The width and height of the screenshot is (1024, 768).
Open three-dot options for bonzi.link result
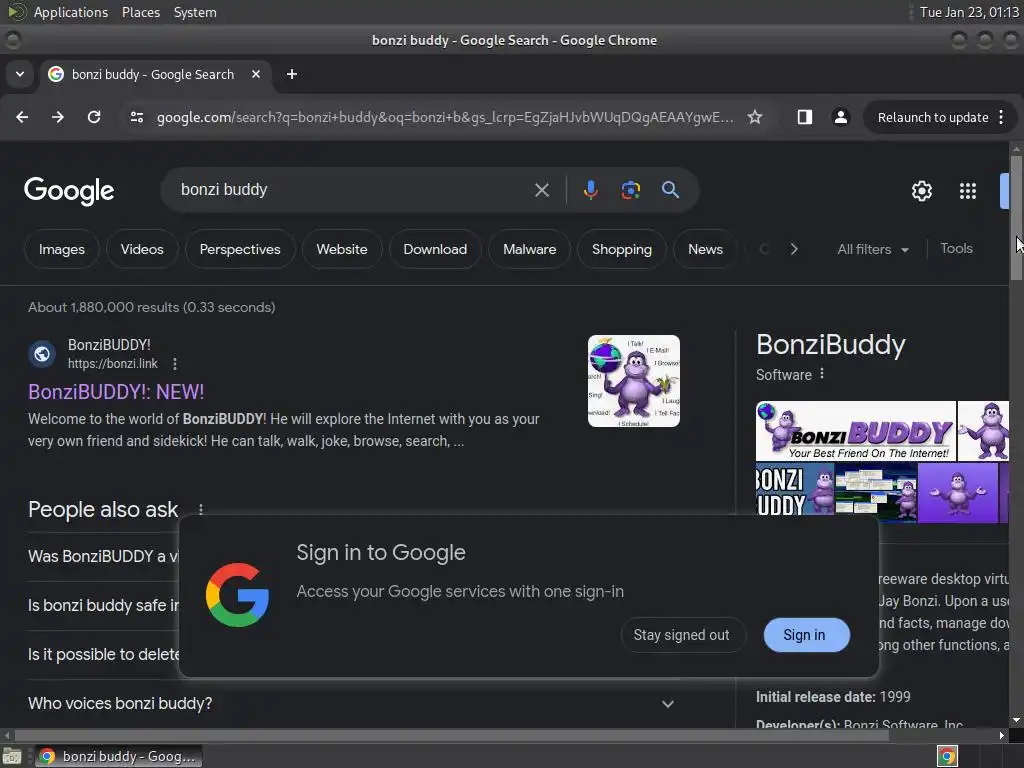point(174,364)
